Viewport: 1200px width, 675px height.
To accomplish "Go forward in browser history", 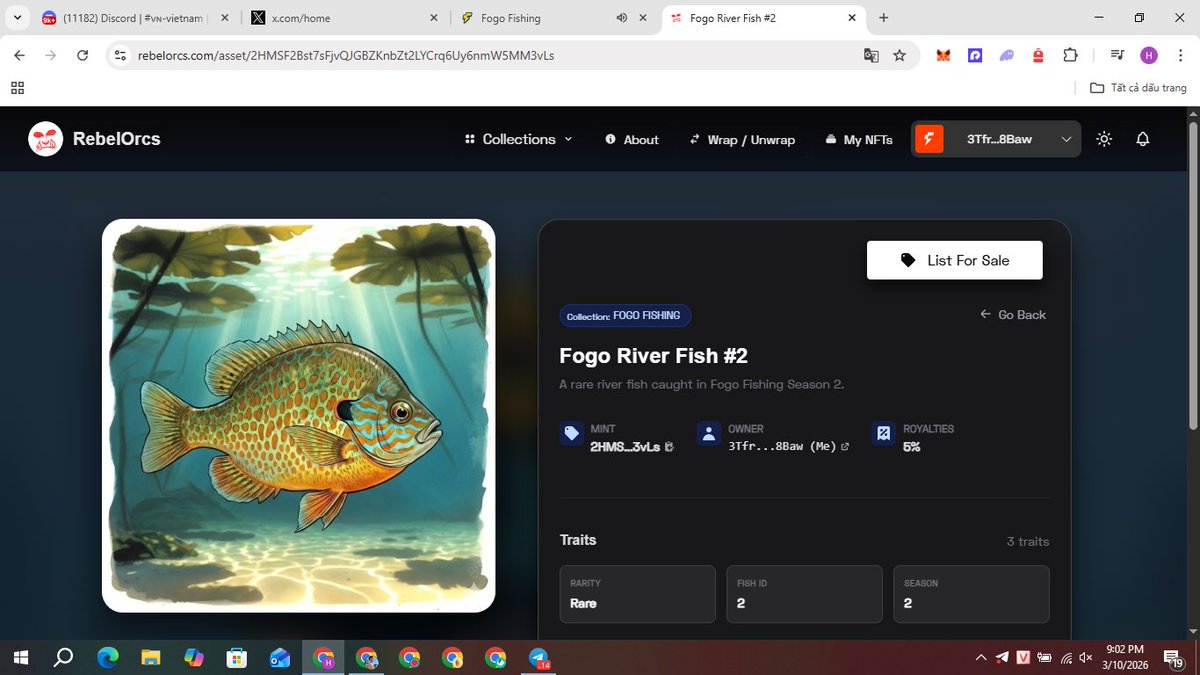I will [x=51, y=56].
